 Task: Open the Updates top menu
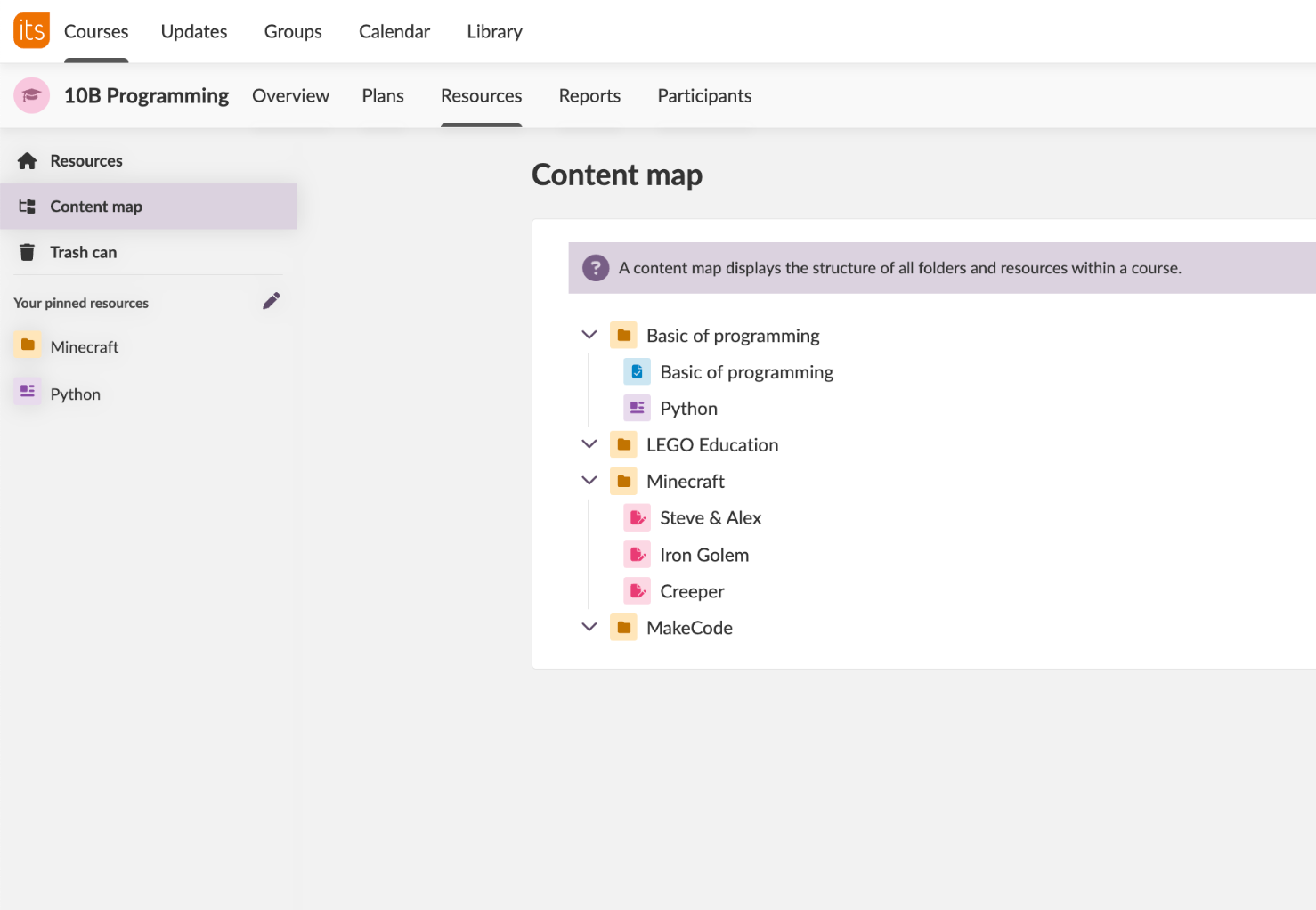click(194, 31)
